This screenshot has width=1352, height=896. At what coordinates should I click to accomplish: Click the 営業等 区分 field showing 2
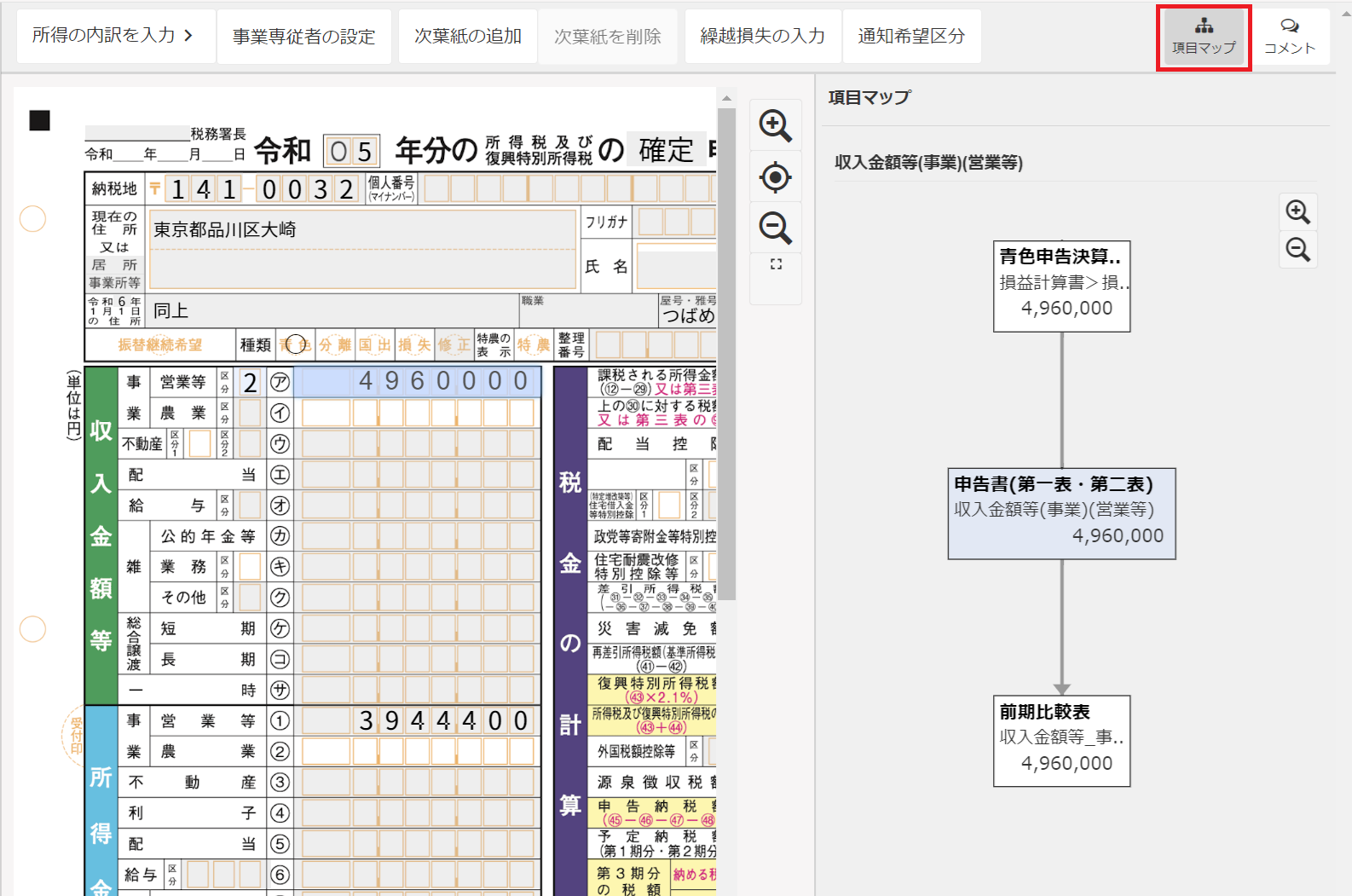250,382
